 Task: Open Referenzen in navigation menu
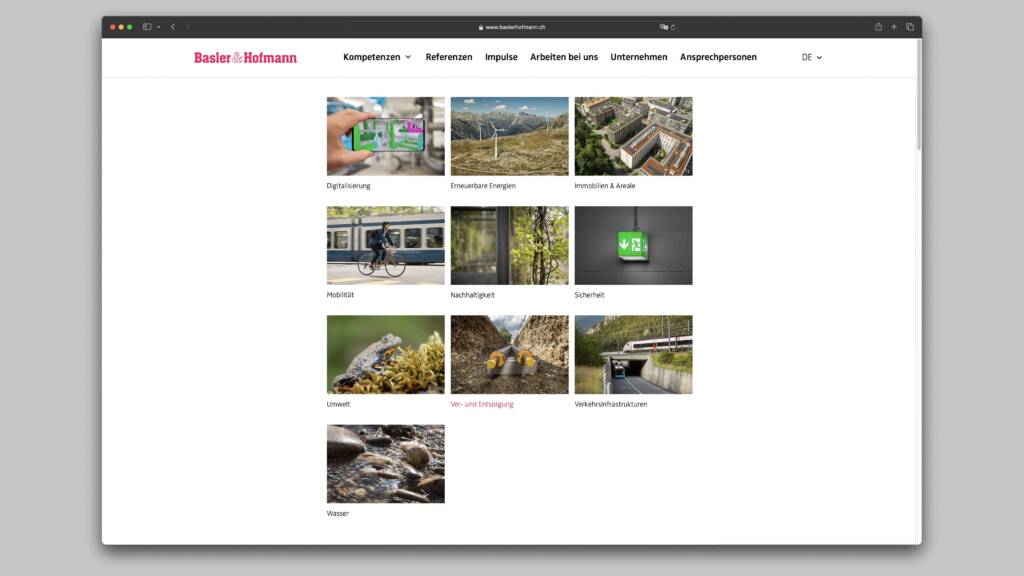448,57
